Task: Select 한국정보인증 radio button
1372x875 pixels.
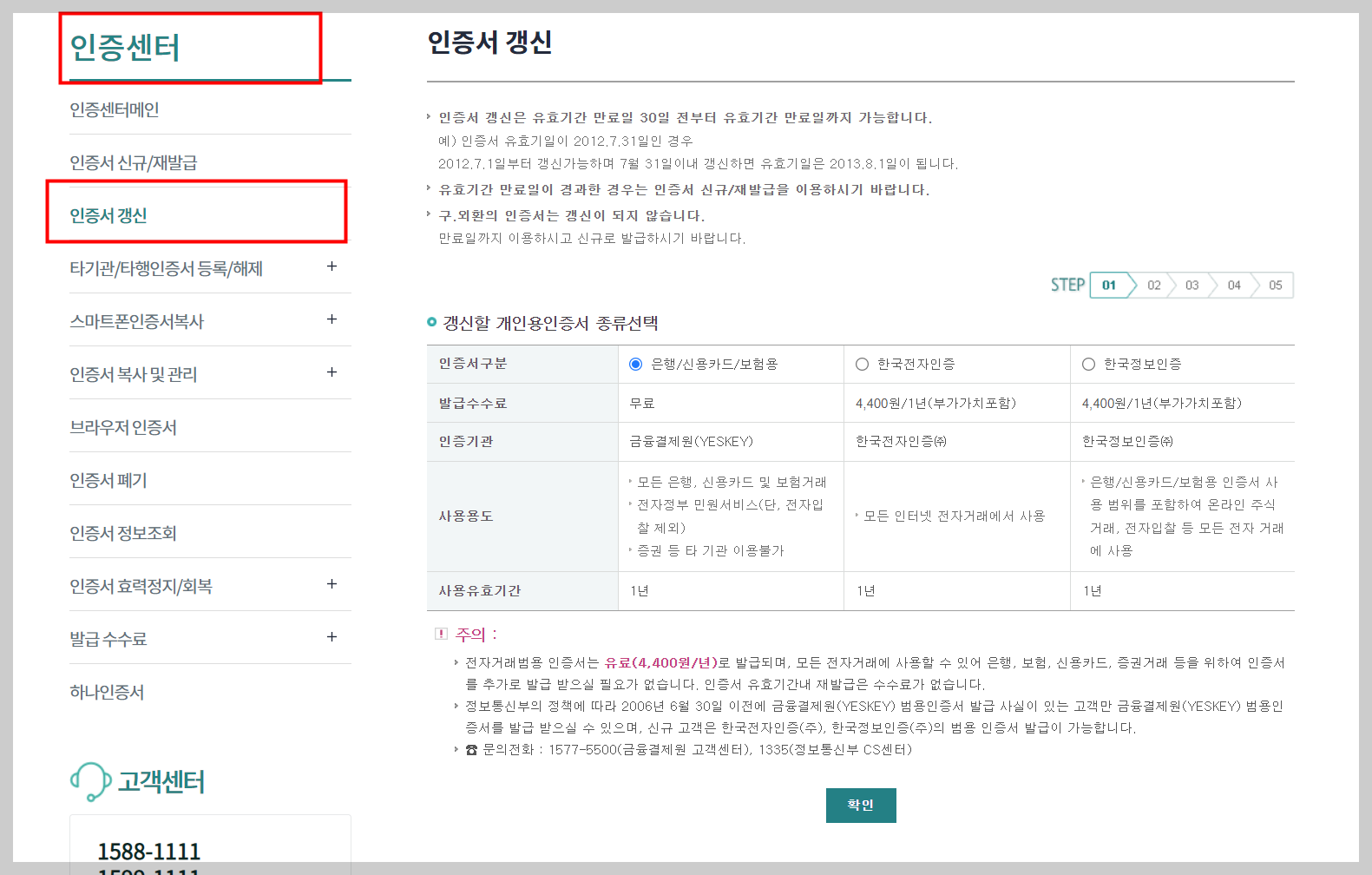Action: [1088, 365]
